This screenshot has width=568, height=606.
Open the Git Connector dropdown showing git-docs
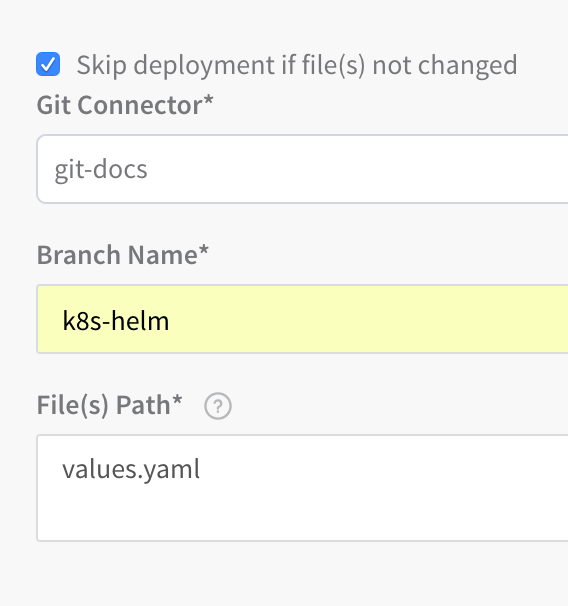click(x=302, y=169)
